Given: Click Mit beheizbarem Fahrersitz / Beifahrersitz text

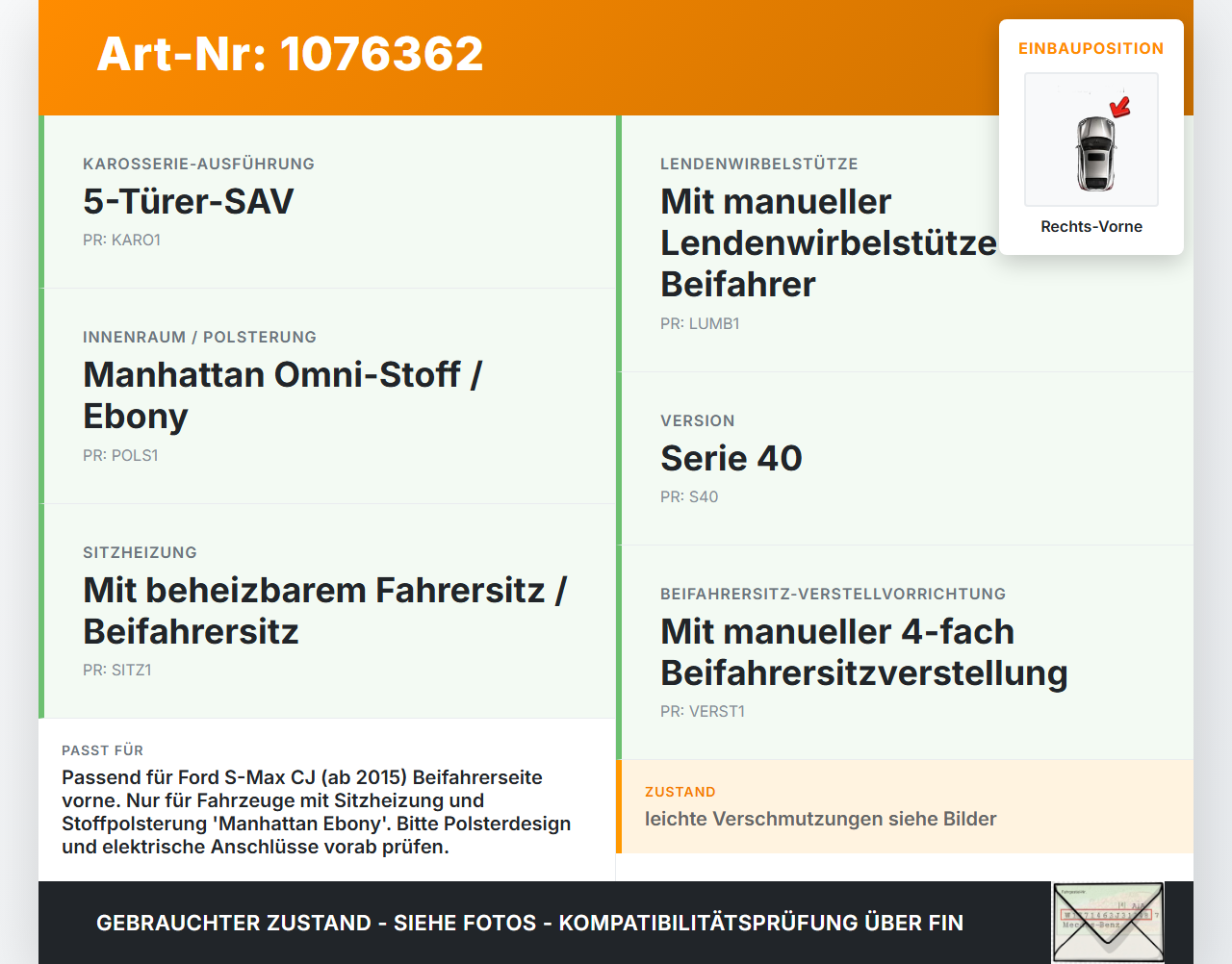Looking at the screenshot, I should pos(325,610).
